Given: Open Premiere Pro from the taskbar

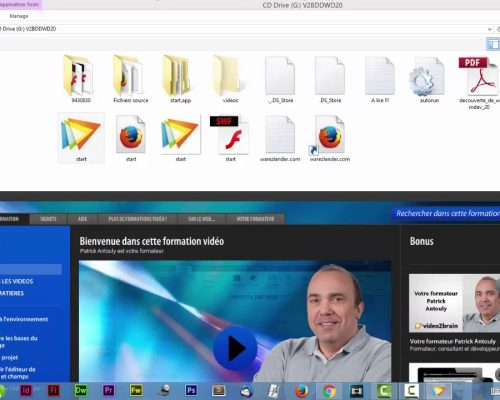Looking at the screenshot, I should 109,390.
